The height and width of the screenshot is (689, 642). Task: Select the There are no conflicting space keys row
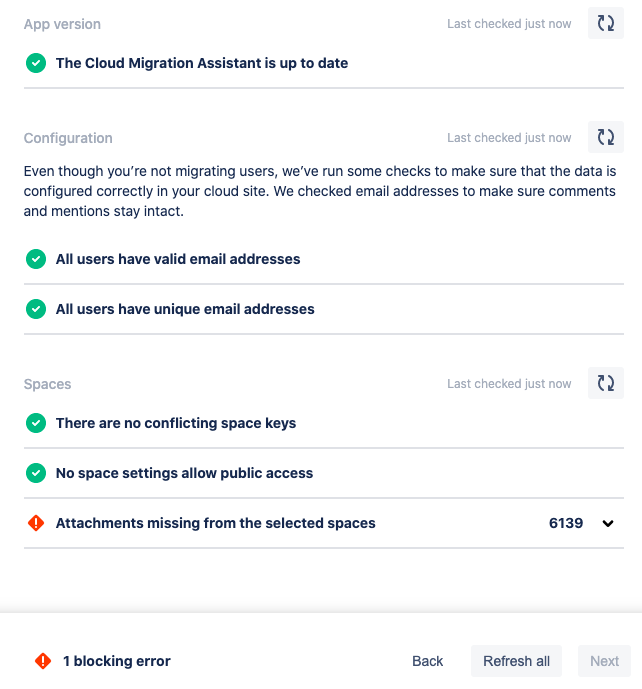point(324,423)
